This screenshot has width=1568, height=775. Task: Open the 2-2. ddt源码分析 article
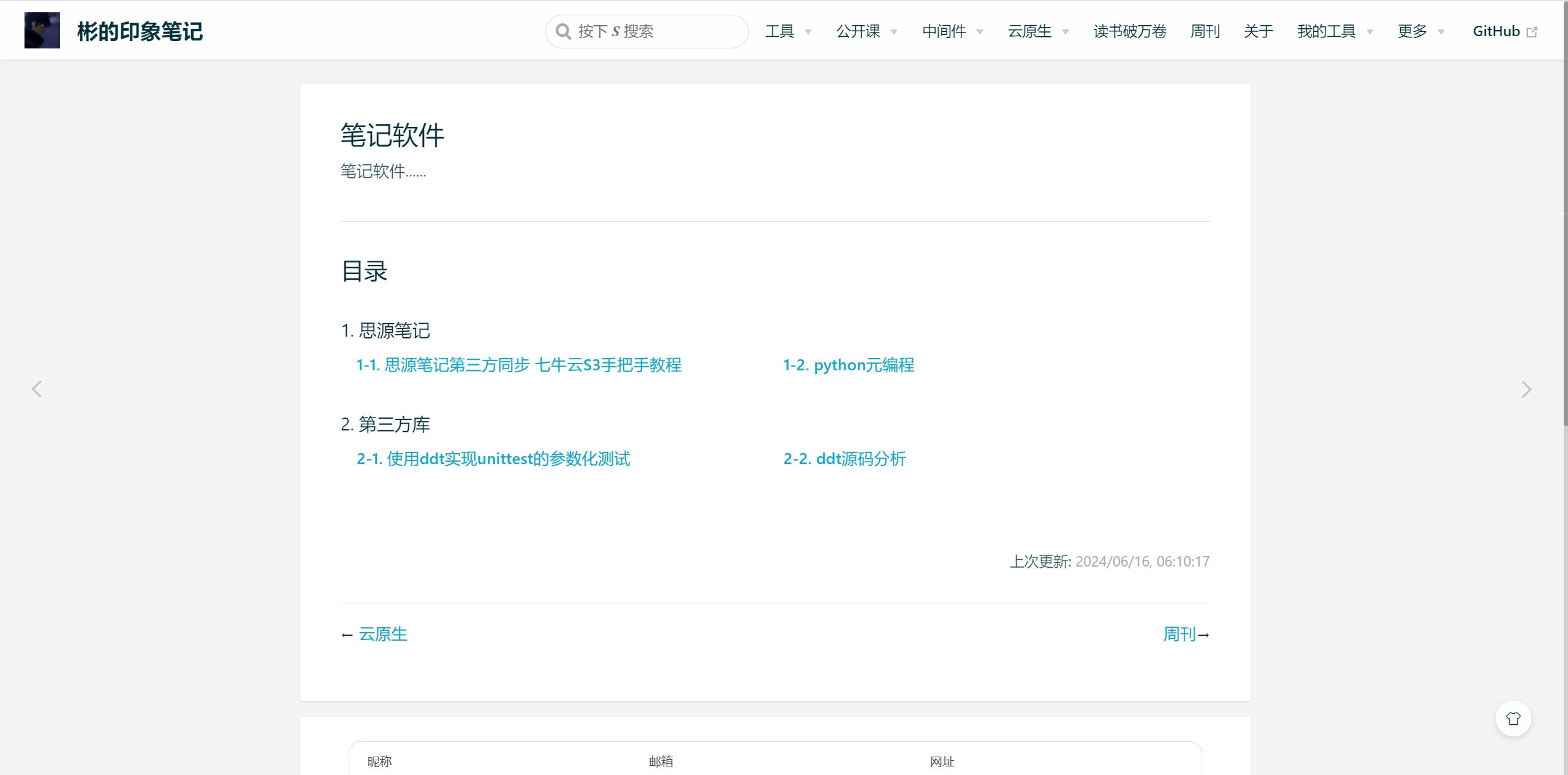[x=844, y=459]
